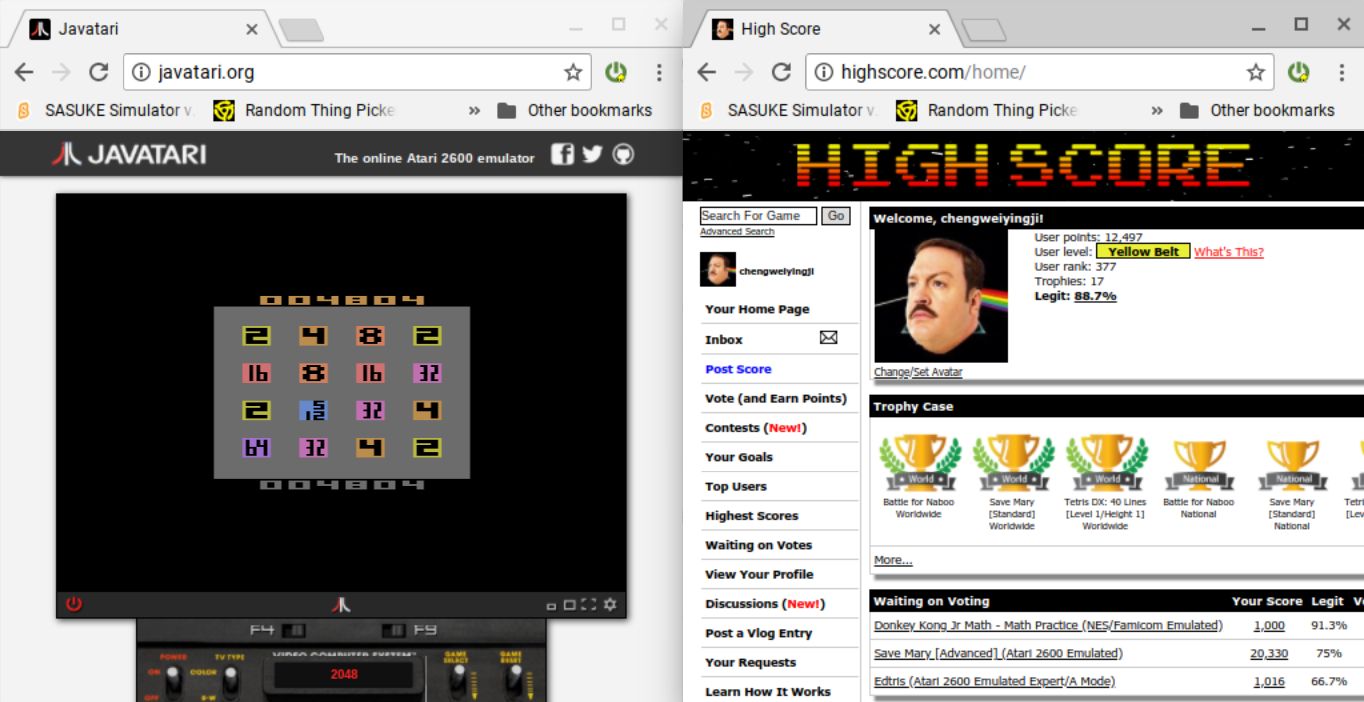Select the High Score browser tab
The width and height of the screenshot is (1364, 702).
[x=823, y=29]
